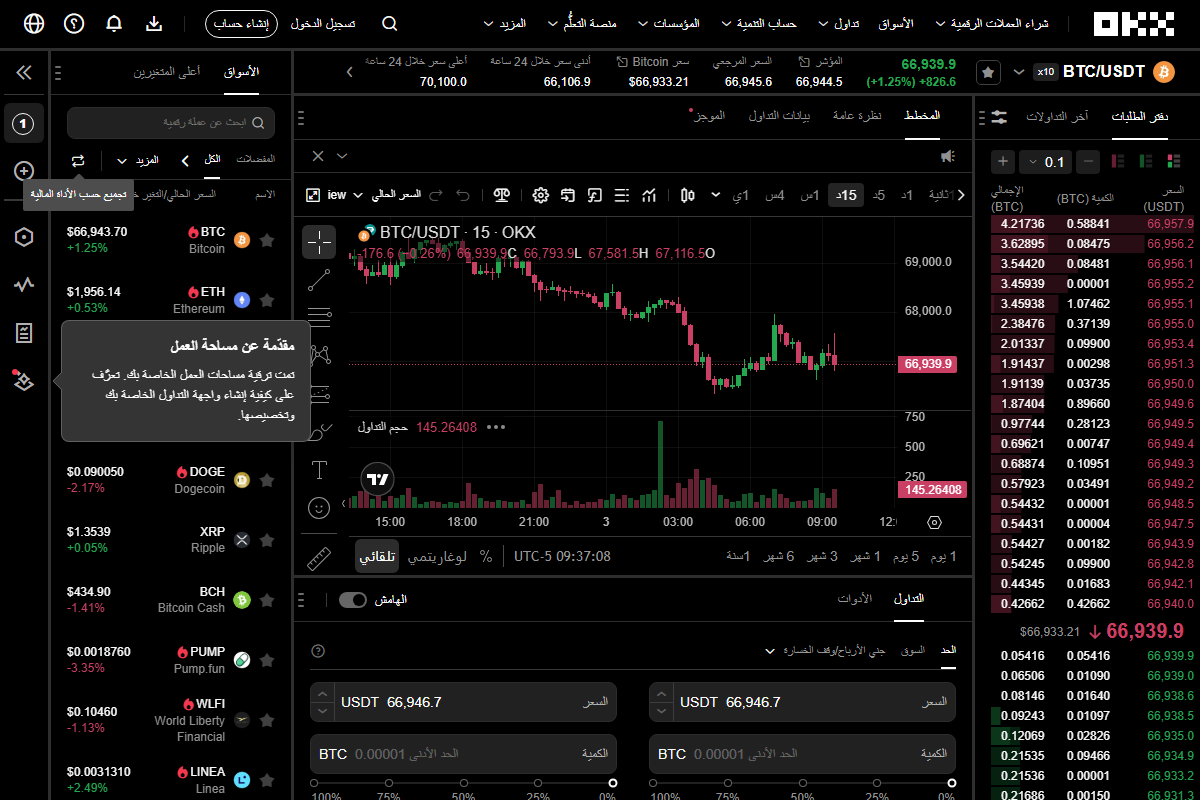Open نظرة عامة tab above chart
The width and height of the screenshot is (1200, 800).
pos(858,116)
